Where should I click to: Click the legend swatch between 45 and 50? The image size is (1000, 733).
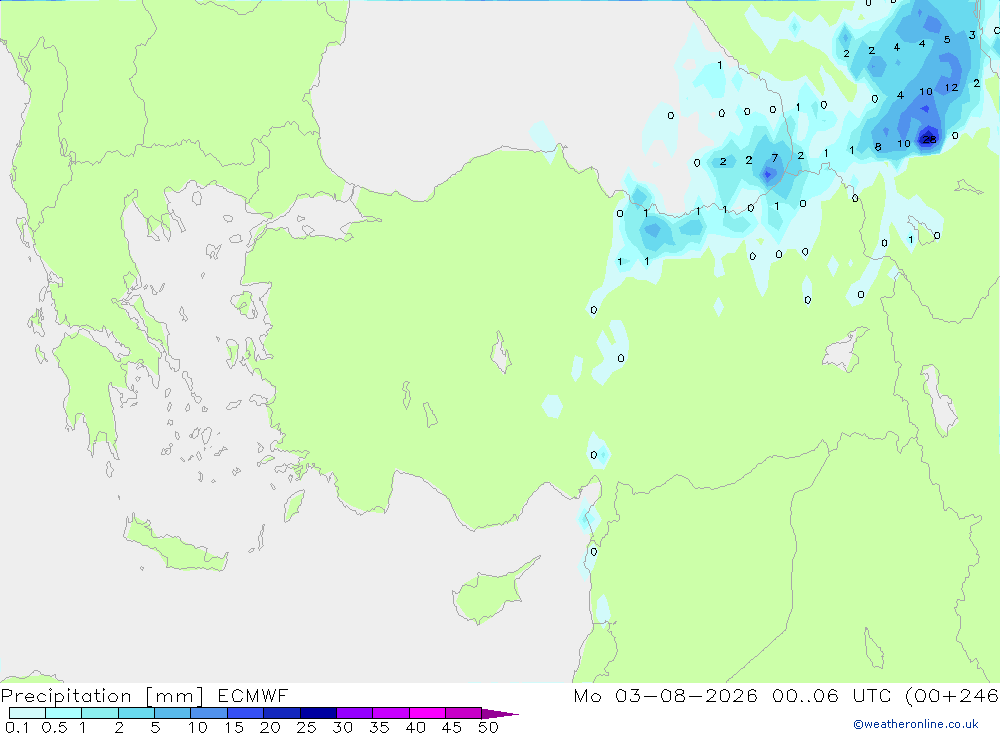pyautogui.click(x=463, y=713)
